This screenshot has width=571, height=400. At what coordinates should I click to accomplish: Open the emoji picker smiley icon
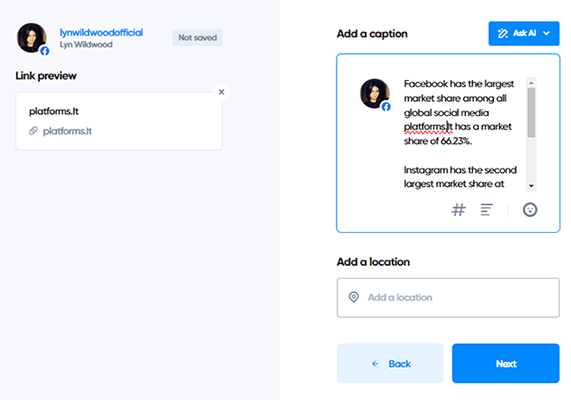click(530, 210)
